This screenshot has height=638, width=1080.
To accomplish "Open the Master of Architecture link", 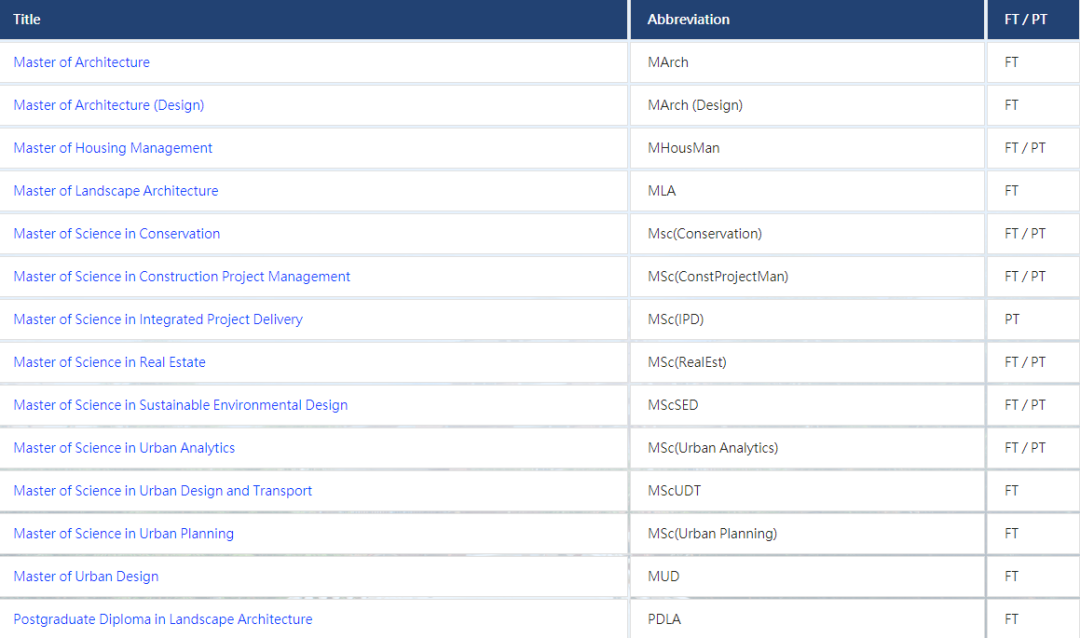I will click(x=81, y=62).
